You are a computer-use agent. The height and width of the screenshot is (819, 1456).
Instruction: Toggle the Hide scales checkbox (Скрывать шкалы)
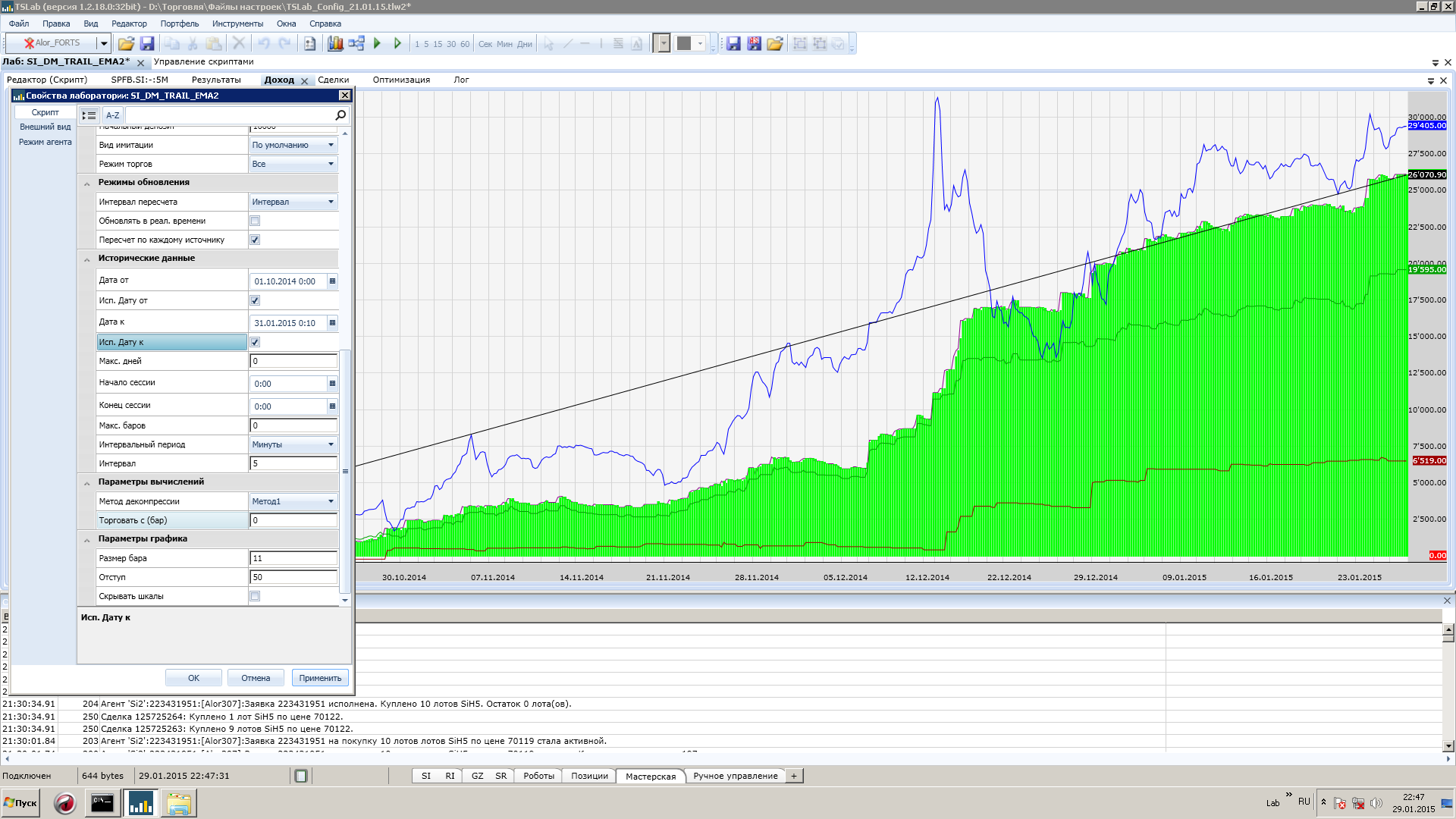pos(255,596)
